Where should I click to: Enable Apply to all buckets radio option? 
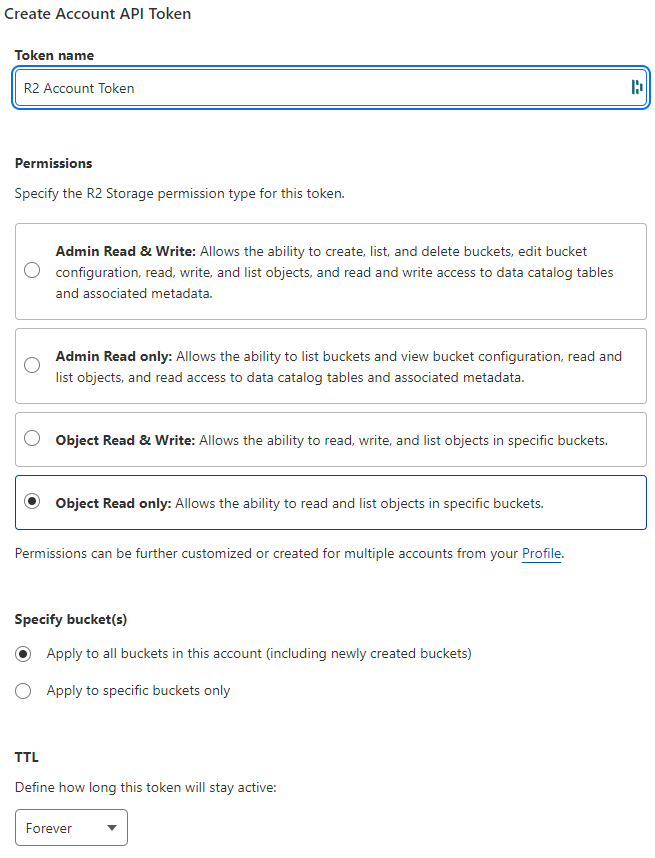pos(24,654)
